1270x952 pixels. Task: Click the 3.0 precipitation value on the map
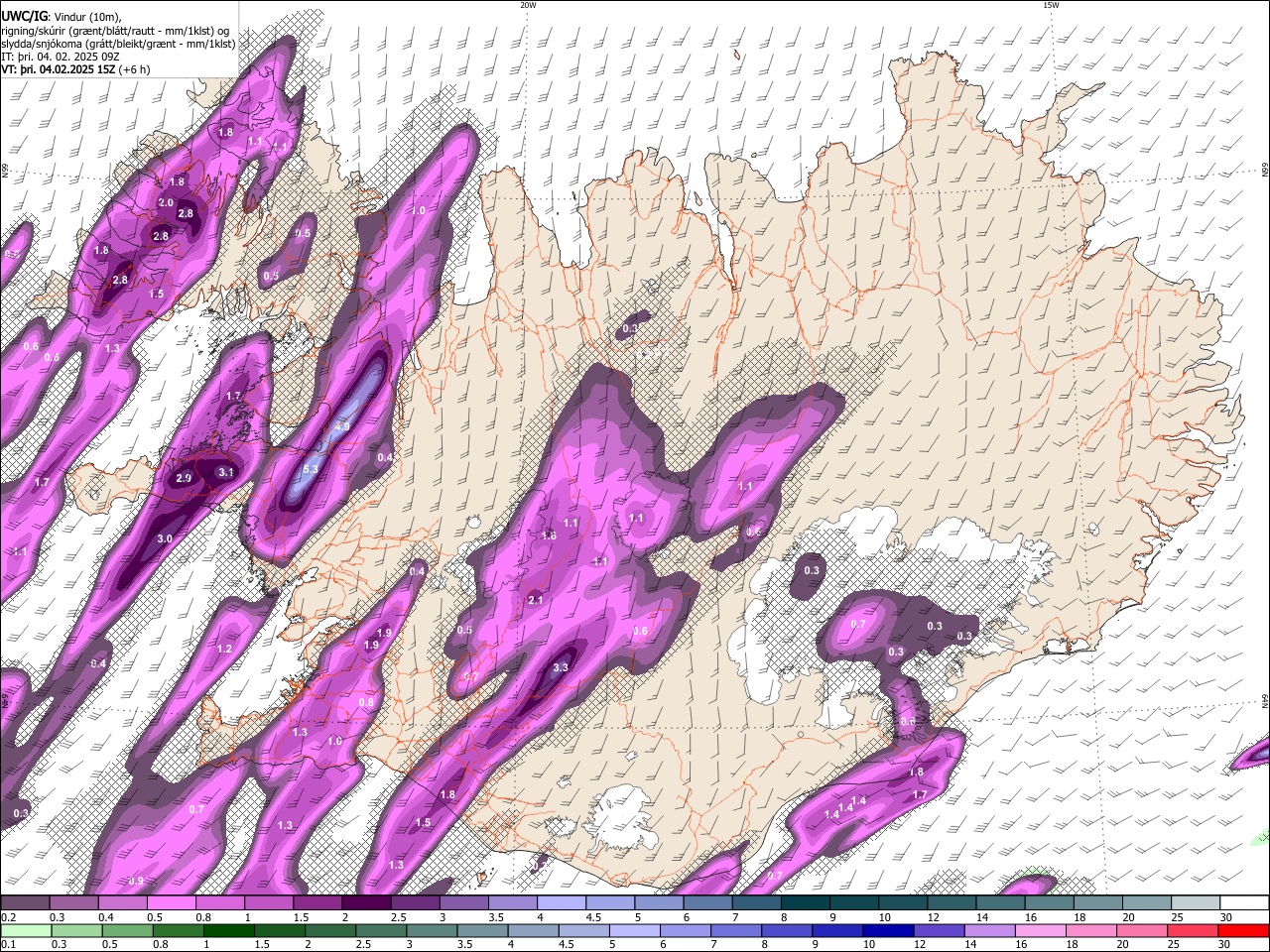click(165, 538)
